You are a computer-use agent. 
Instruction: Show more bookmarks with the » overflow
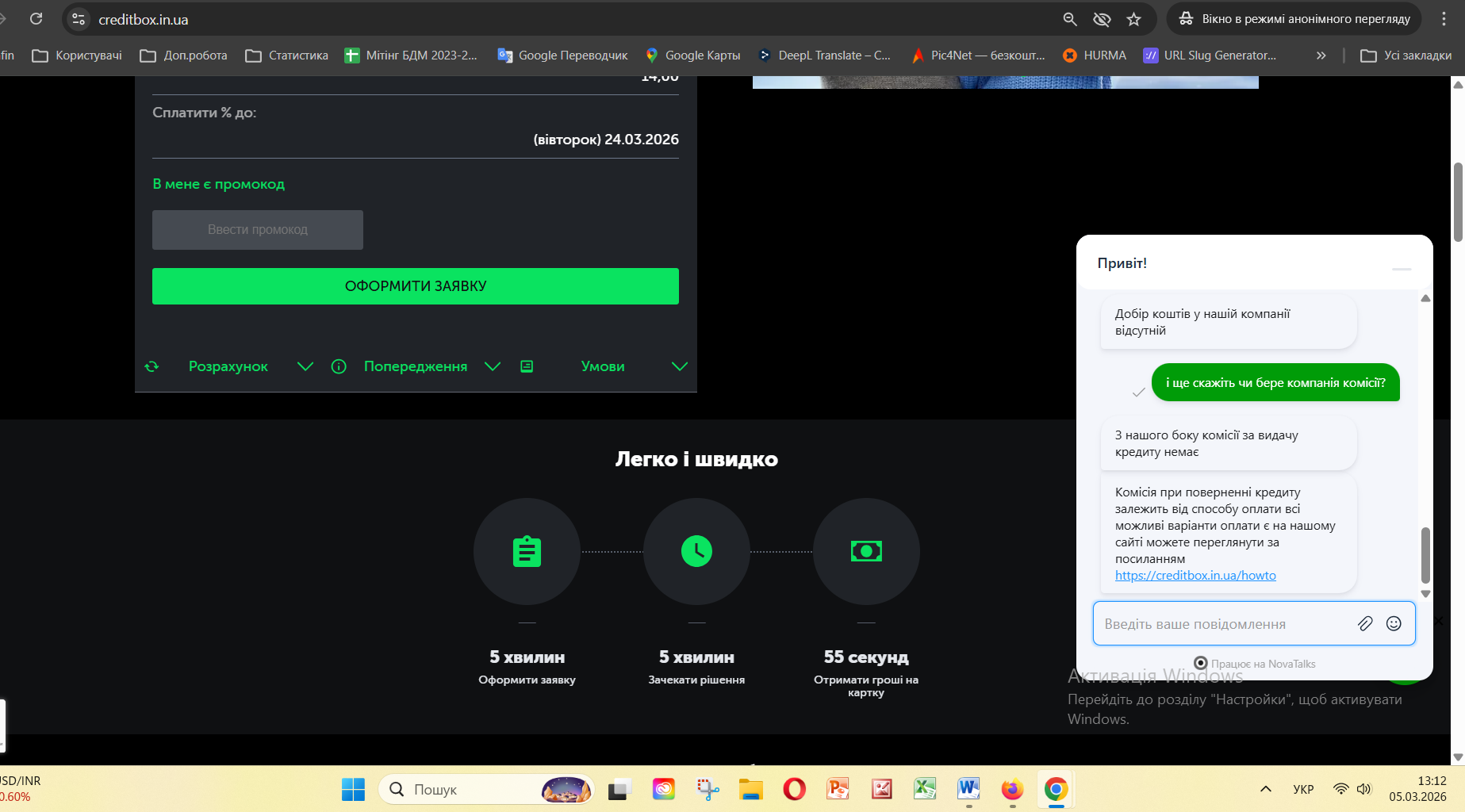click(x=1321, y=56)
